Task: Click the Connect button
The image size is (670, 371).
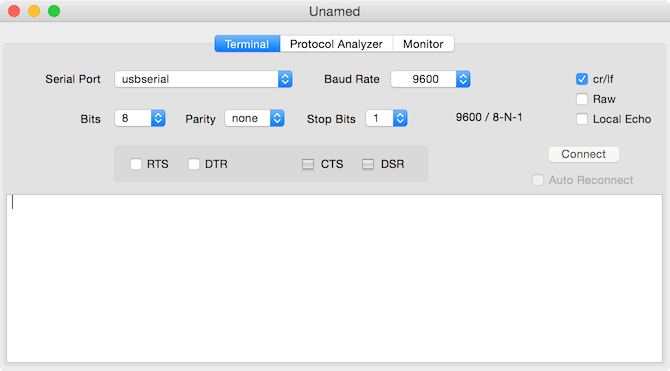Action: pyautogui.click(x=584, y=154)
